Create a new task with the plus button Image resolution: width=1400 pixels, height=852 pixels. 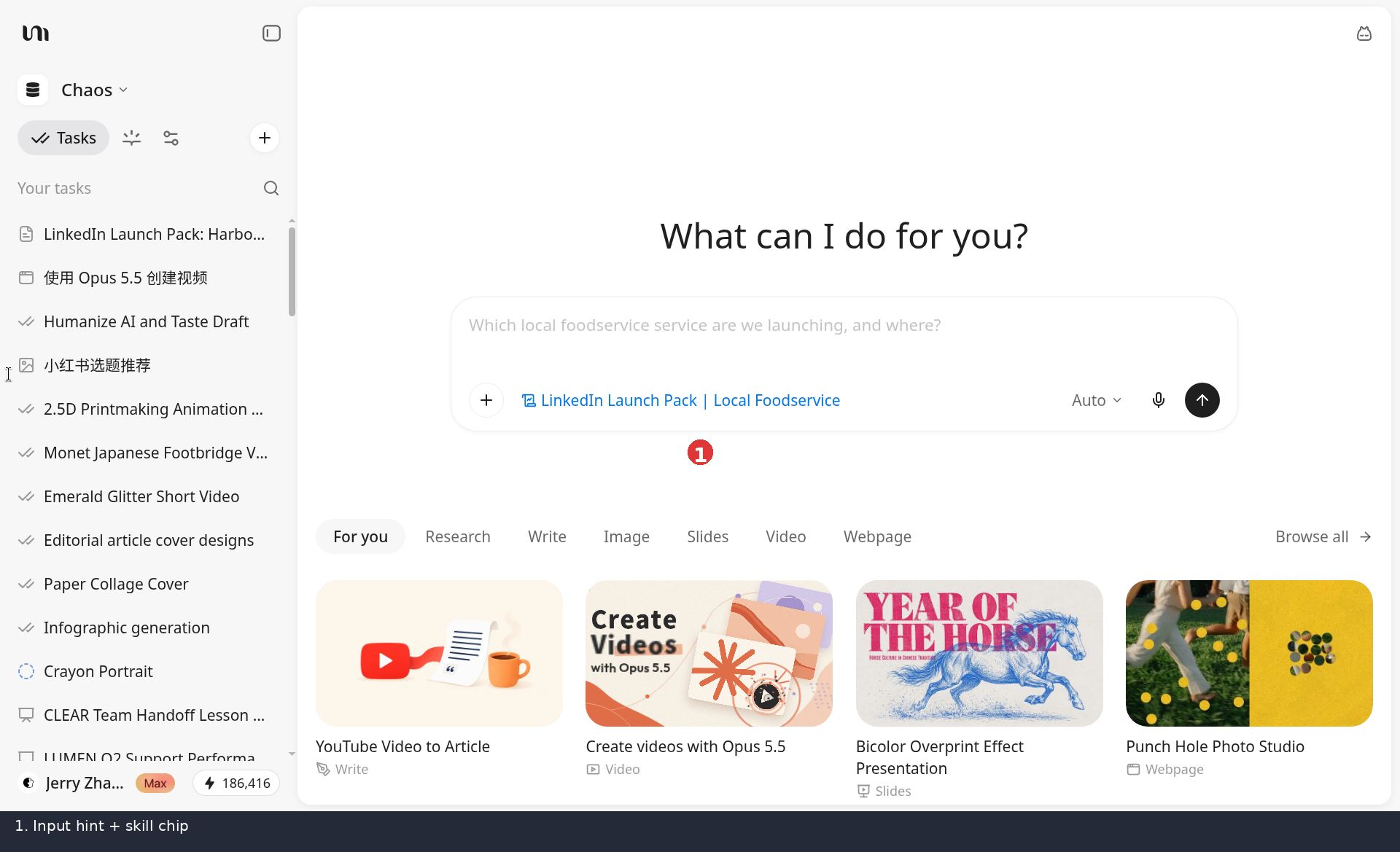point(265,138)
